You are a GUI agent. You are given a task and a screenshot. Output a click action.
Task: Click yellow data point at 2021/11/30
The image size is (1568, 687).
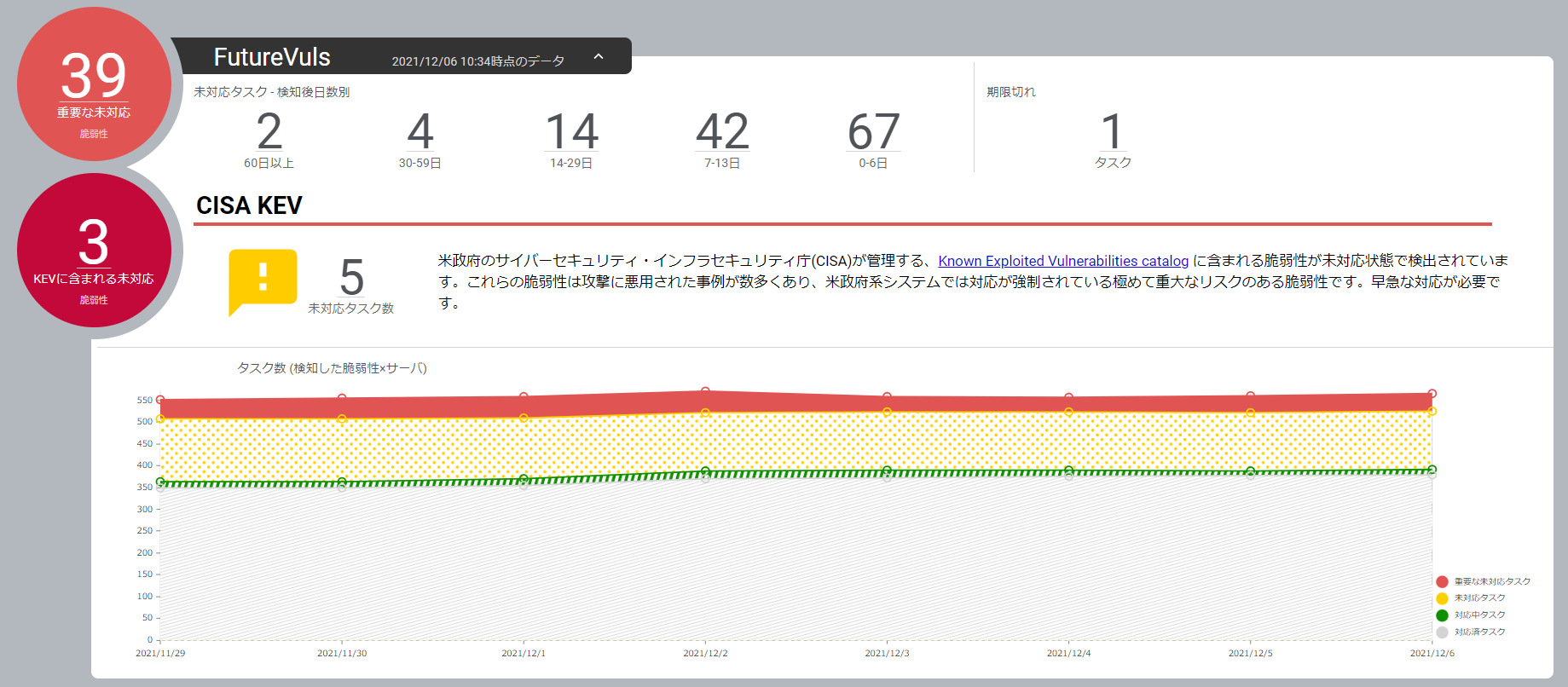(342, 419)
